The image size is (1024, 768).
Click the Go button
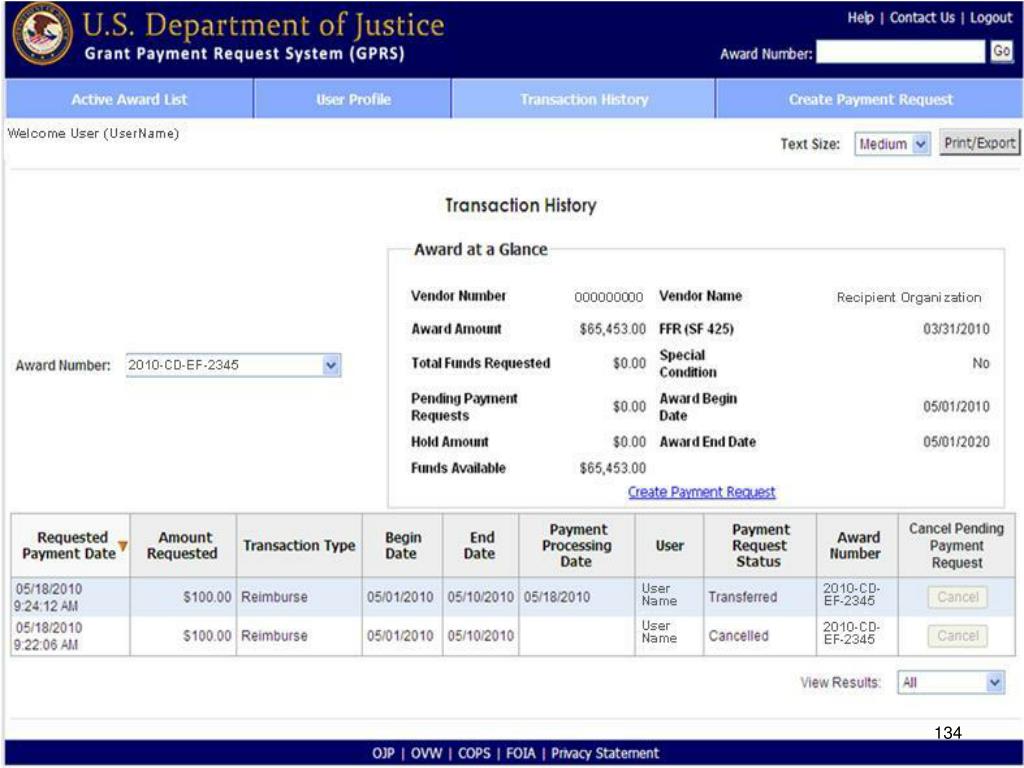pyautogui.click(x=1001, y=52)
